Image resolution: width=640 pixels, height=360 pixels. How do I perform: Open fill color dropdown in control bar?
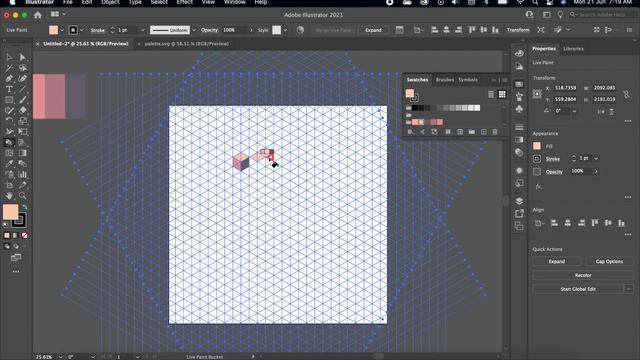pyautogui.click(x=62, y=30)
